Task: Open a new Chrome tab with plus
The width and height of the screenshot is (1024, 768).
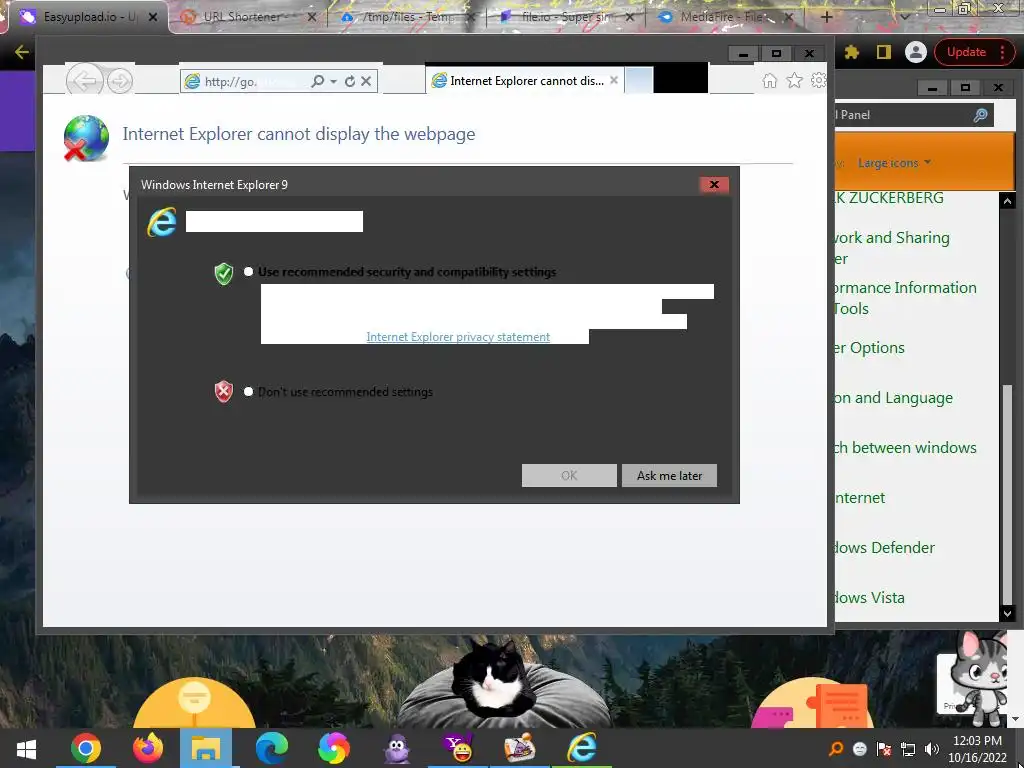Action: coord(826,17)
